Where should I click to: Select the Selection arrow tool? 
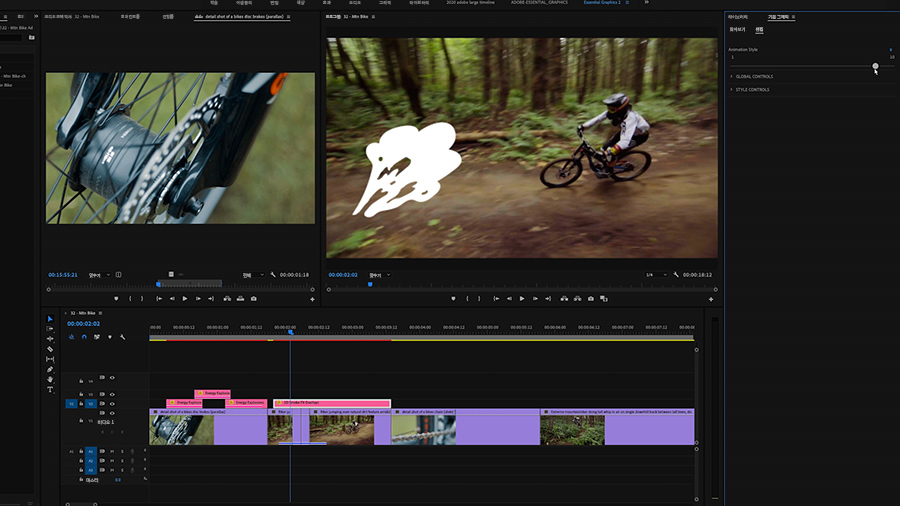tap(50, 319)
